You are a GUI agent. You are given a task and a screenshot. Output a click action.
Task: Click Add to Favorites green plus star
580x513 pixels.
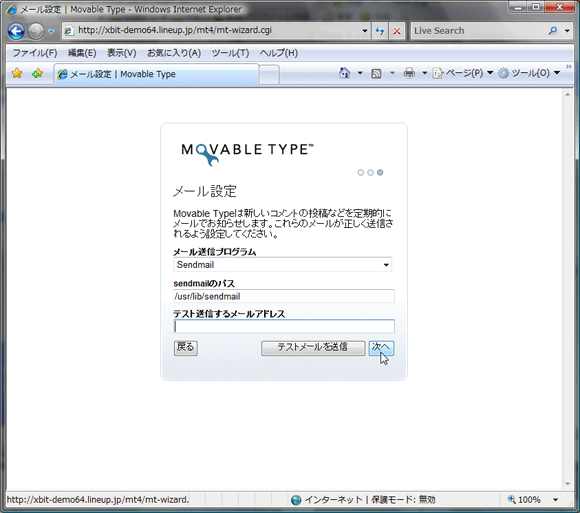coord(37,73)
